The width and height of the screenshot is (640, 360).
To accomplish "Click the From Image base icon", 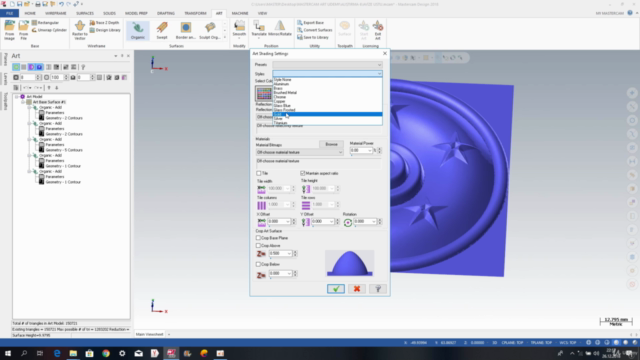I will (x=9, y=30).
